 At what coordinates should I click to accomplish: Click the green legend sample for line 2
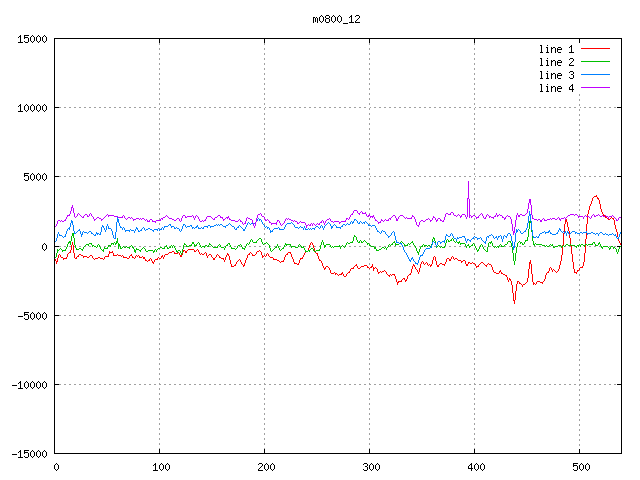tap(596, 62)
